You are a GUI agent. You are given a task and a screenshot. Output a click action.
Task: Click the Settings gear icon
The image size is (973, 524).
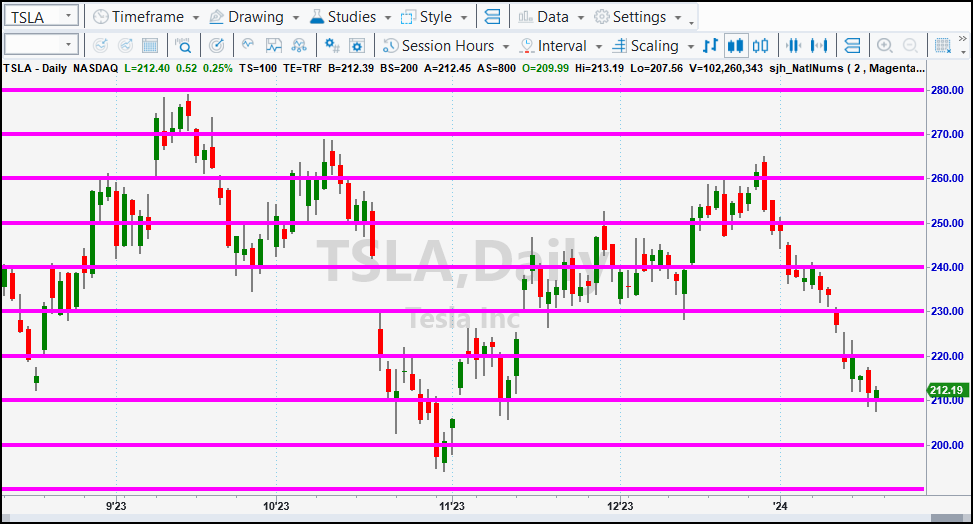(x=601, y=17)
